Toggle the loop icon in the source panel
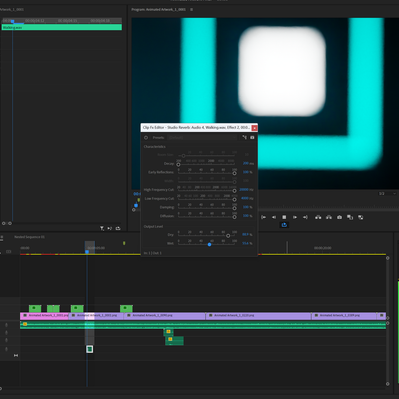 pyautogui.click(x=118, y=228)
